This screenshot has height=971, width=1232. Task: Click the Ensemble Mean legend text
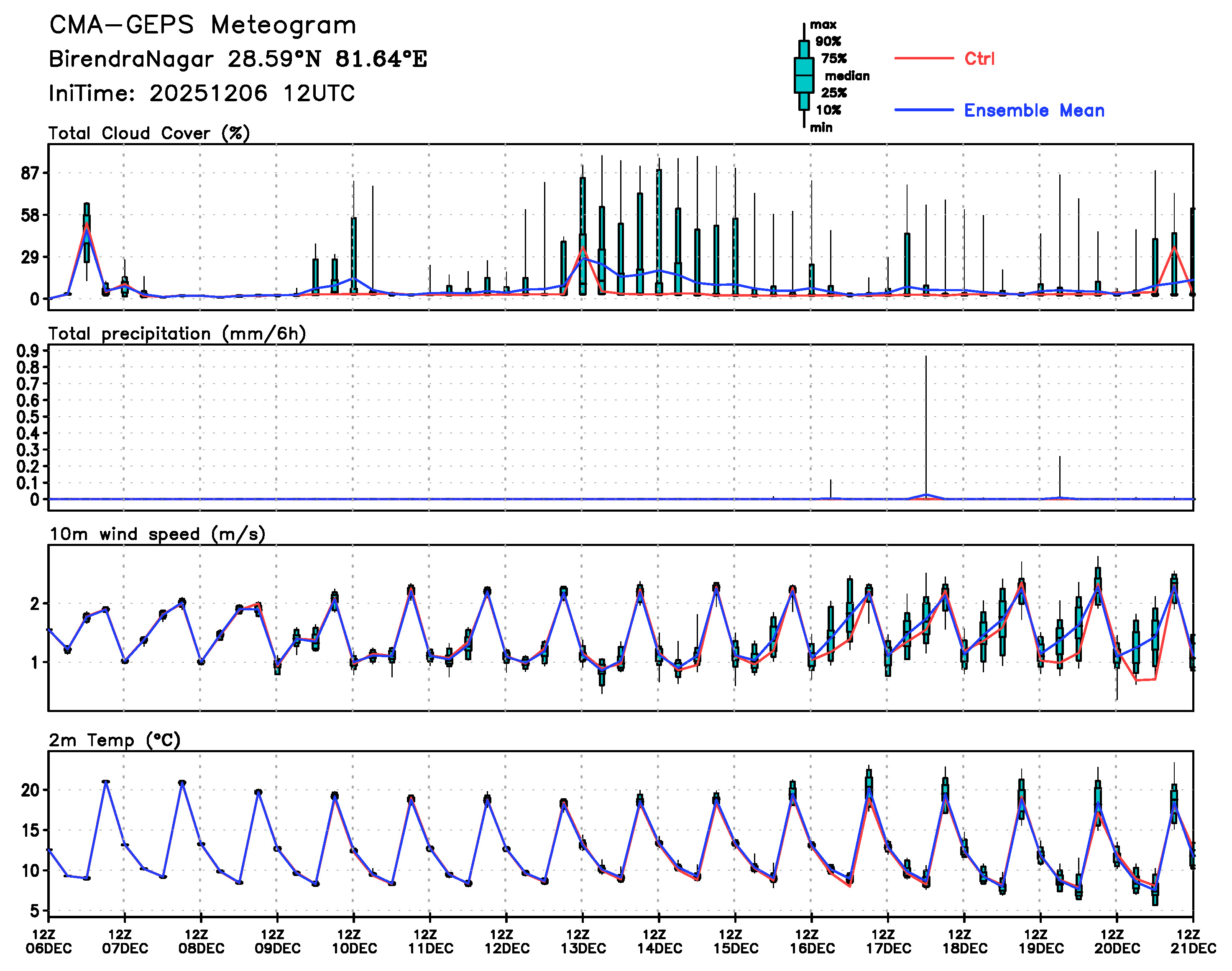(1034, 110)
